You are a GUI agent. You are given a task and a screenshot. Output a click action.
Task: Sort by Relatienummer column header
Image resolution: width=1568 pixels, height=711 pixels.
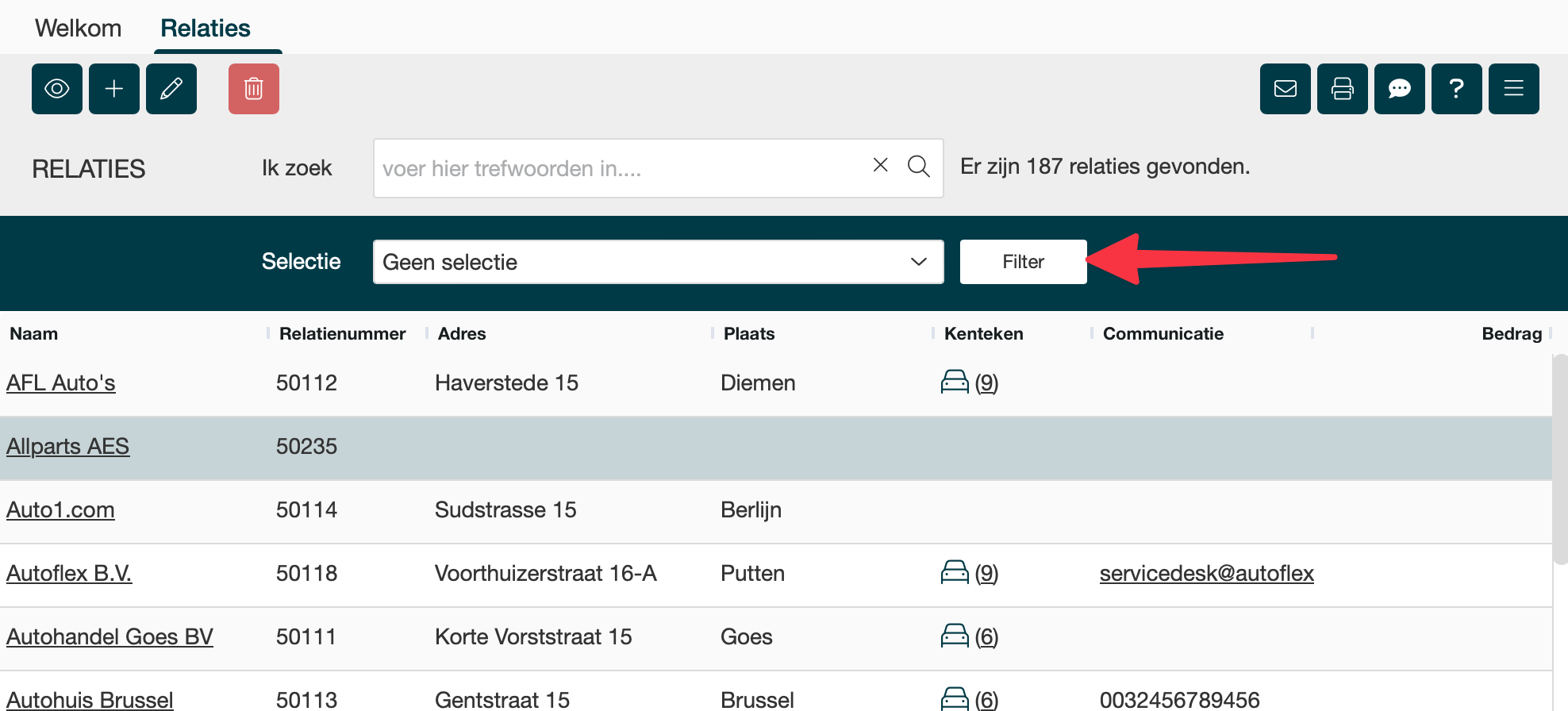342,334
